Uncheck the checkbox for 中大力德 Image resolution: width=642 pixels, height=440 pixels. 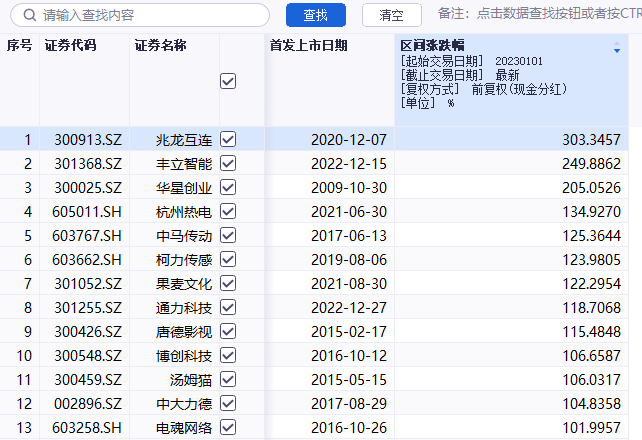coord(228,403)
